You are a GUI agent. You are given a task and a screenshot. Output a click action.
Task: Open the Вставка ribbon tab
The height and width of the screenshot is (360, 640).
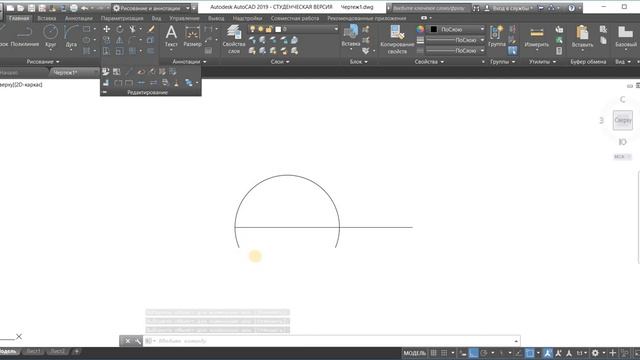(47, 18)
